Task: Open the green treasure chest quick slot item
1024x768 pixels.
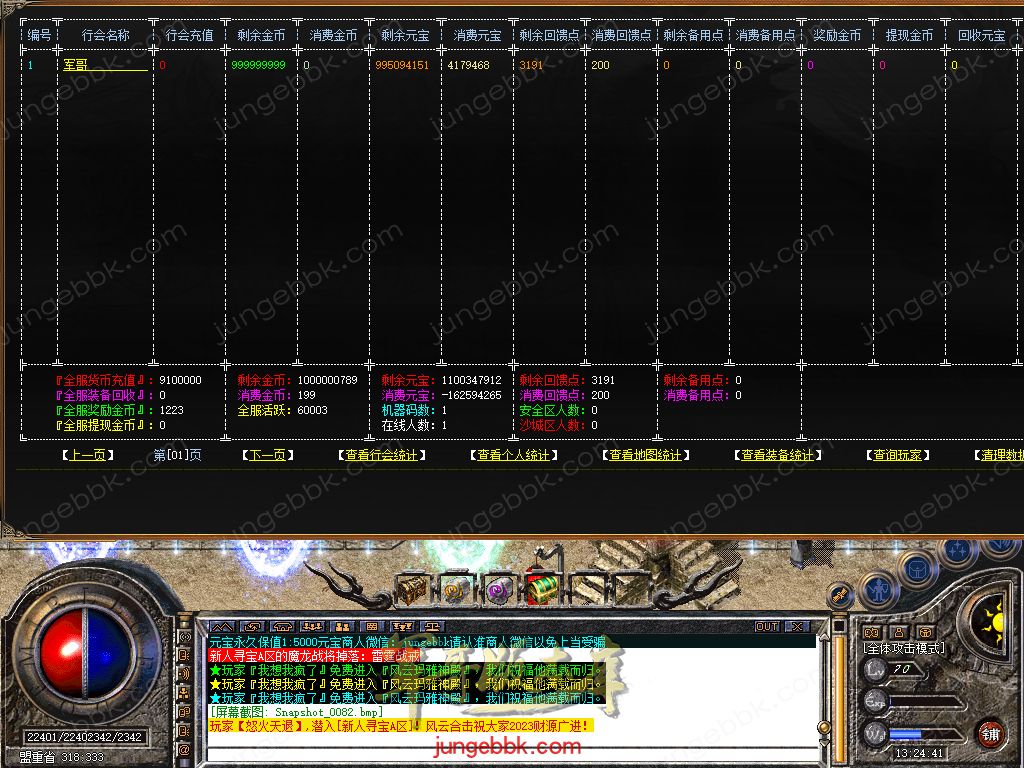Action: pyautogui.click(x=542, y=590)
